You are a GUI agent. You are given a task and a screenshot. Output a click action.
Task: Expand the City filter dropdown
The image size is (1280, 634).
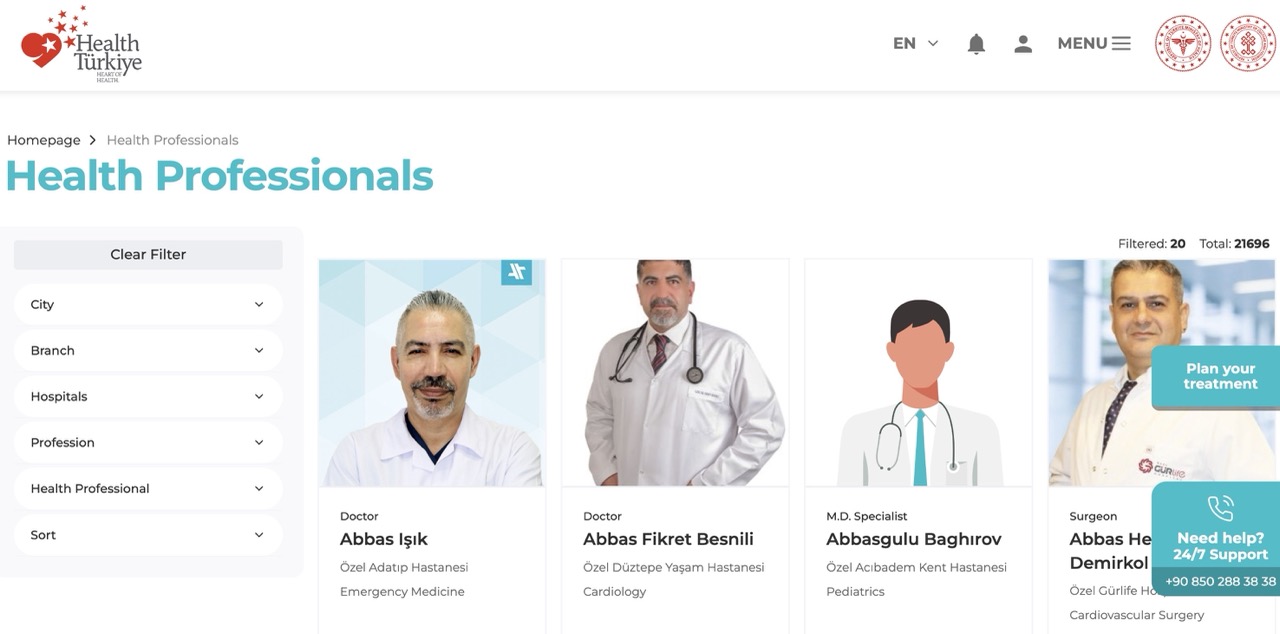coord(148,304)
